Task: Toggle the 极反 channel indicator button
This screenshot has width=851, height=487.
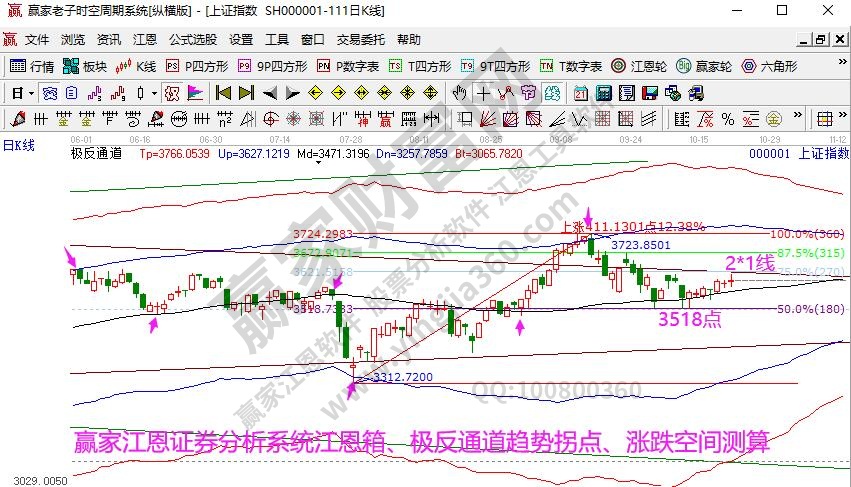Action: tap(170, 93)
